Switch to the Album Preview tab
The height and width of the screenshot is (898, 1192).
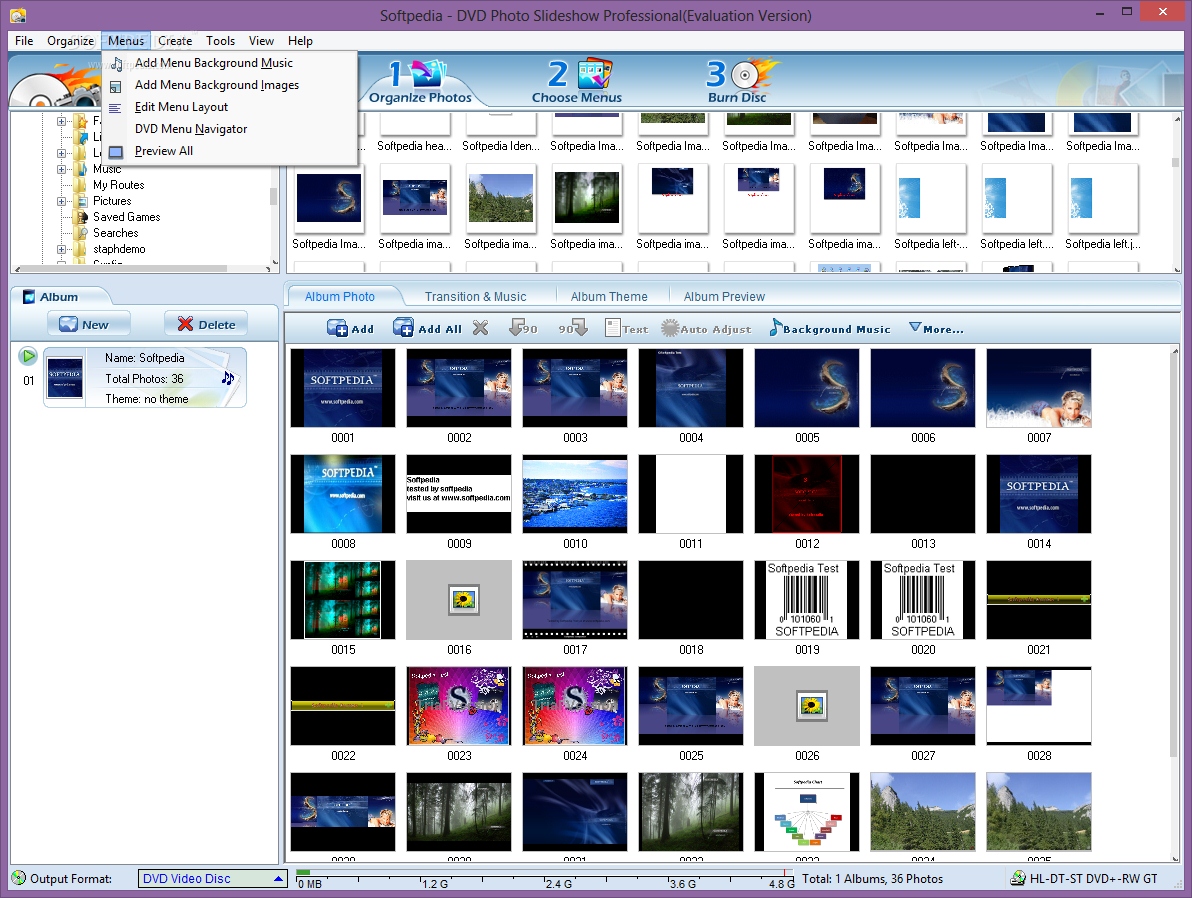pos(724,297)
